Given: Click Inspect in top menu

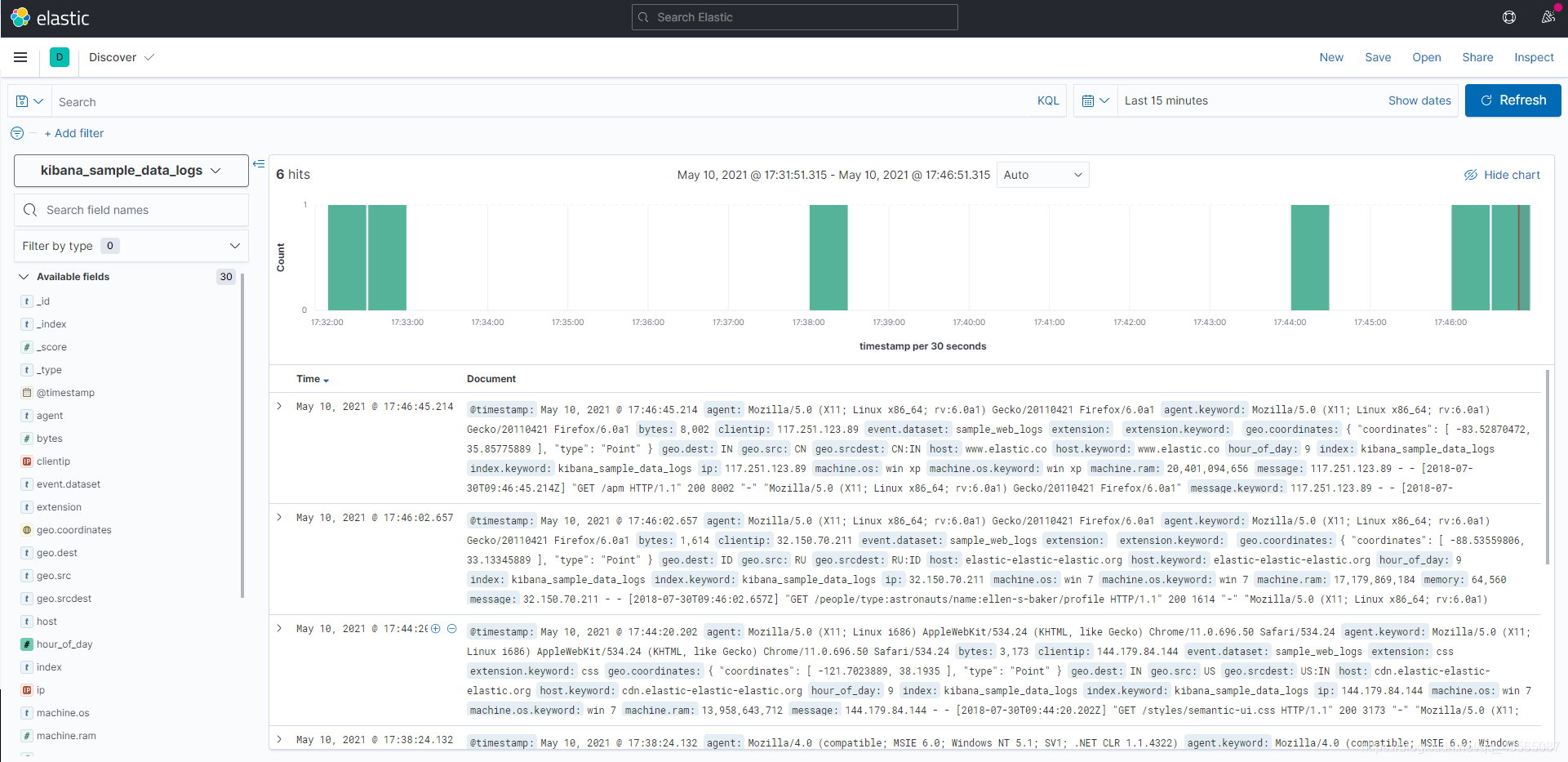Looking at the screenshot, I should pyautogui.click(x=1534, y=57).
